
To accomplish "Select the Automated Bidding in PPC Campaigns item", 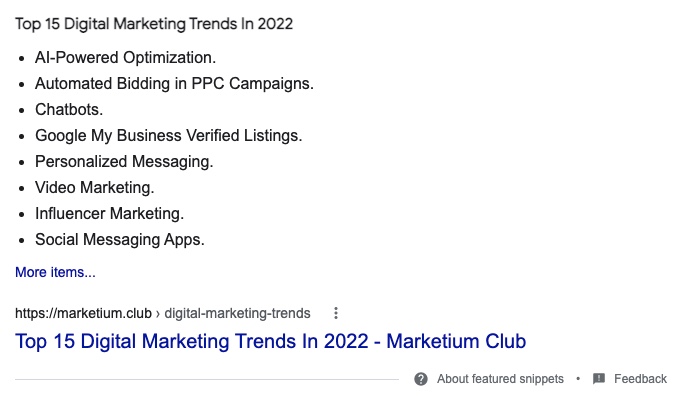I will (174, 84).
